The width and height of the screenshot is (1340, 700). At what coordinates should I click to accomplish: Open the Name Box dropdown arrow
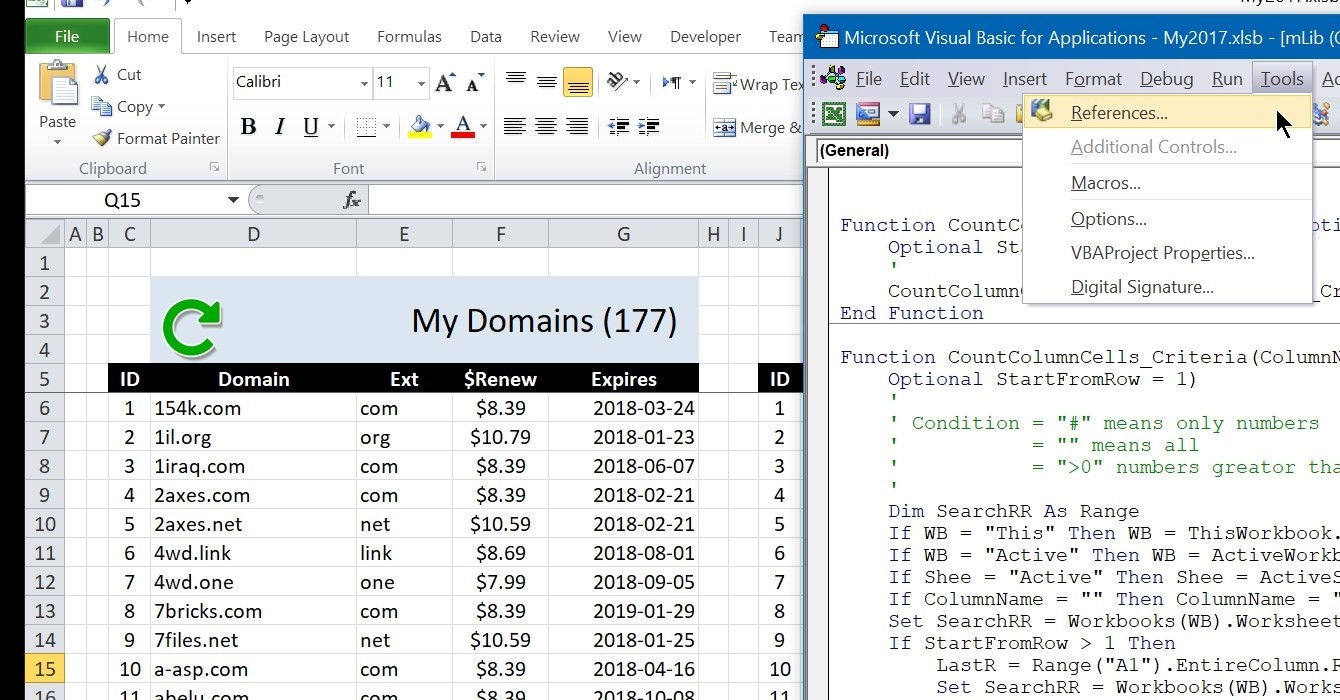pyautogui.click(x=233, y=200)
